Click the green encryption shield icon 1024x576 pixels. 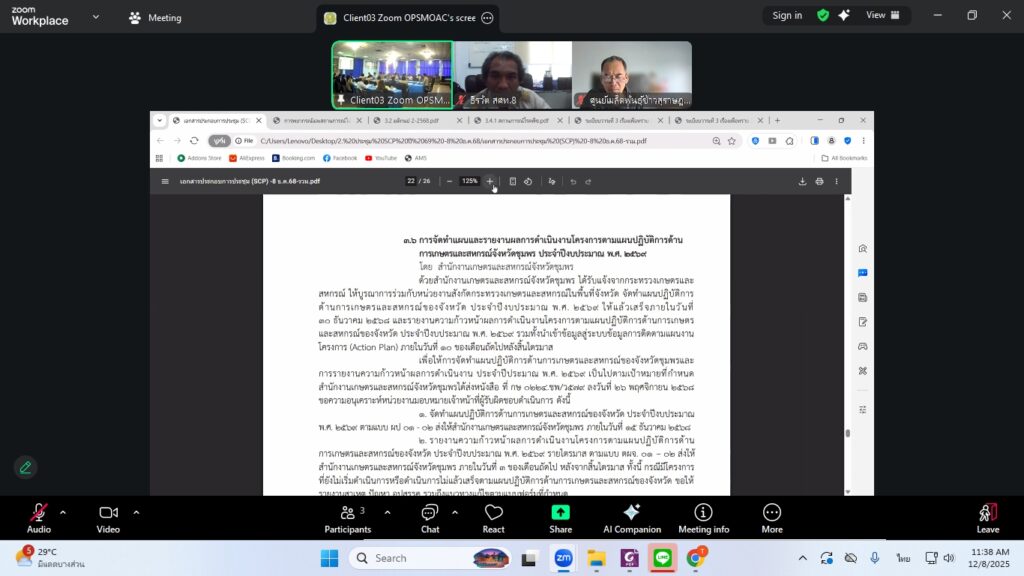[x=822, y=15]
